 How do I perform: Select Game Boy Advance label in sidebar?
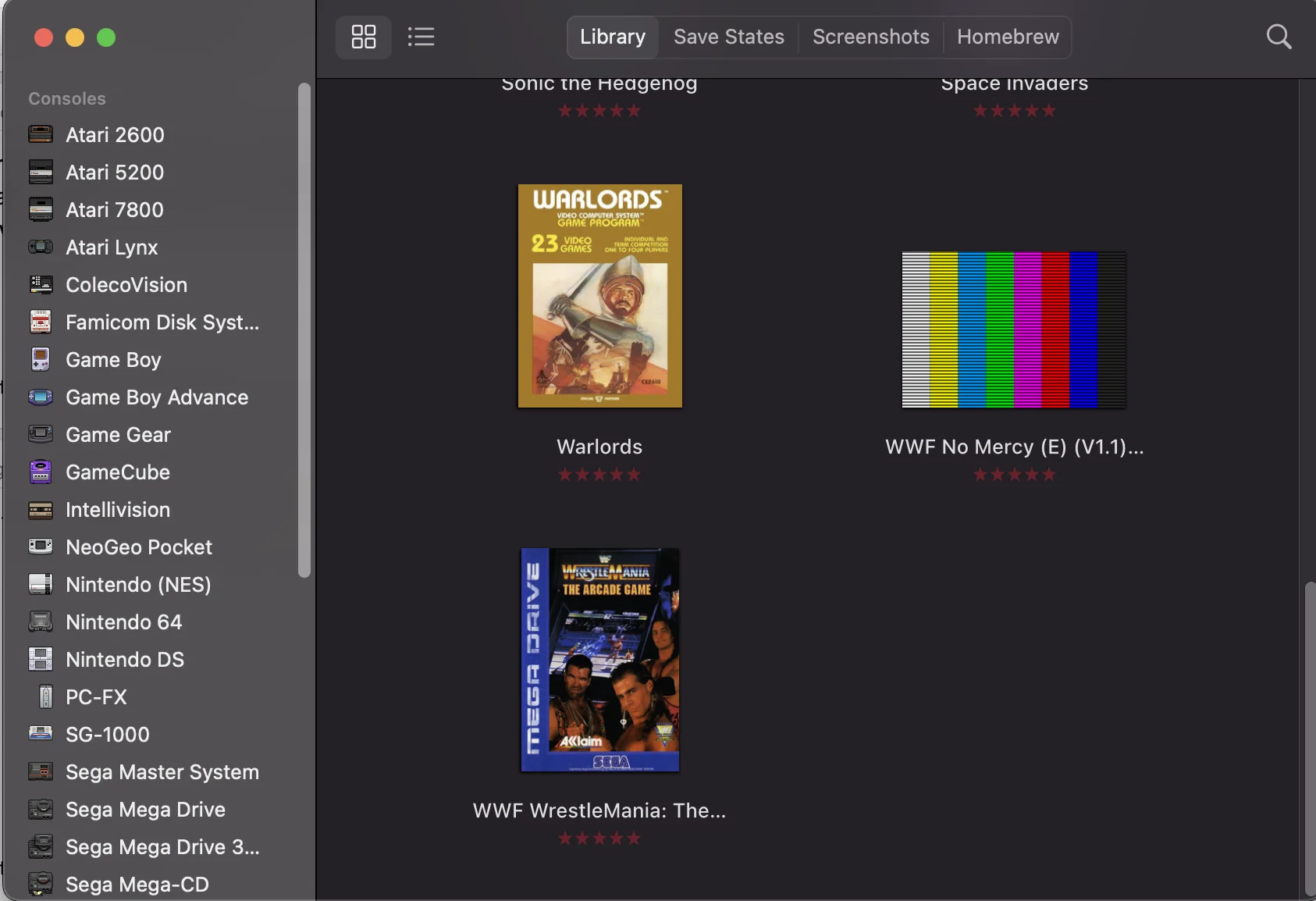click(157, 397)
